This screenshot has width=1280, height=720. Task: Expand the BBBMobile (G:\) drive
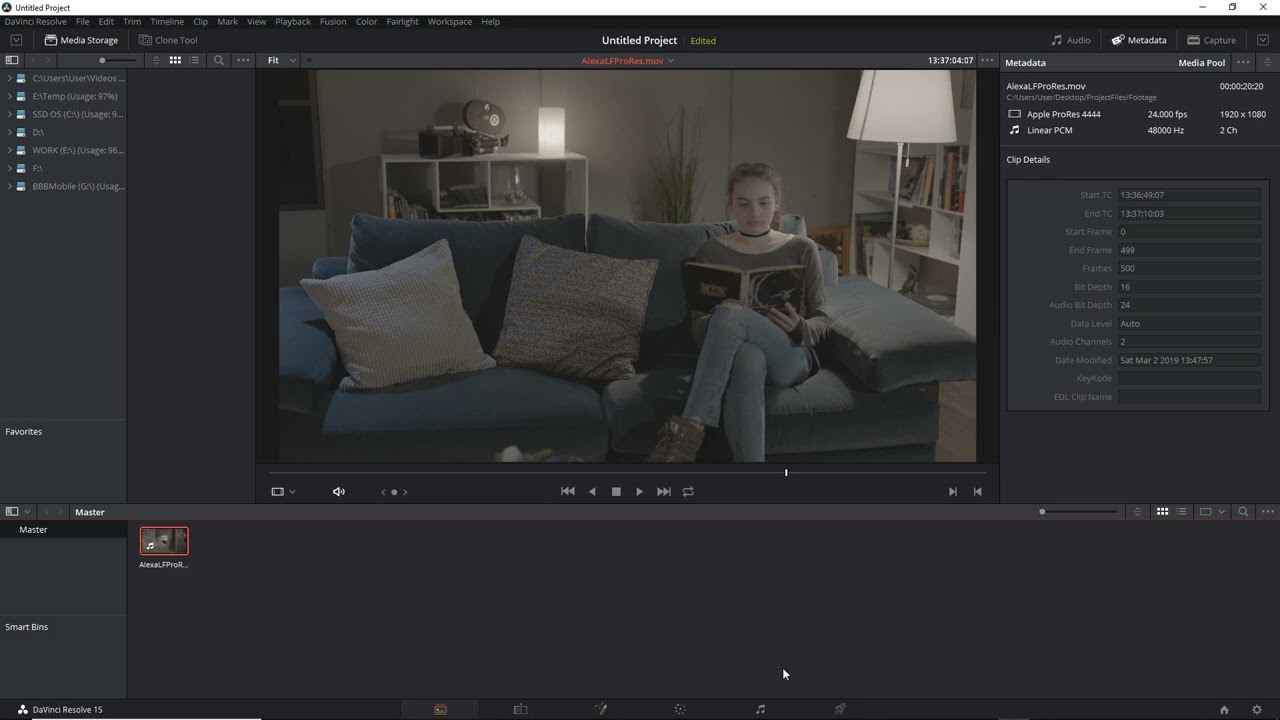point(9,186)
